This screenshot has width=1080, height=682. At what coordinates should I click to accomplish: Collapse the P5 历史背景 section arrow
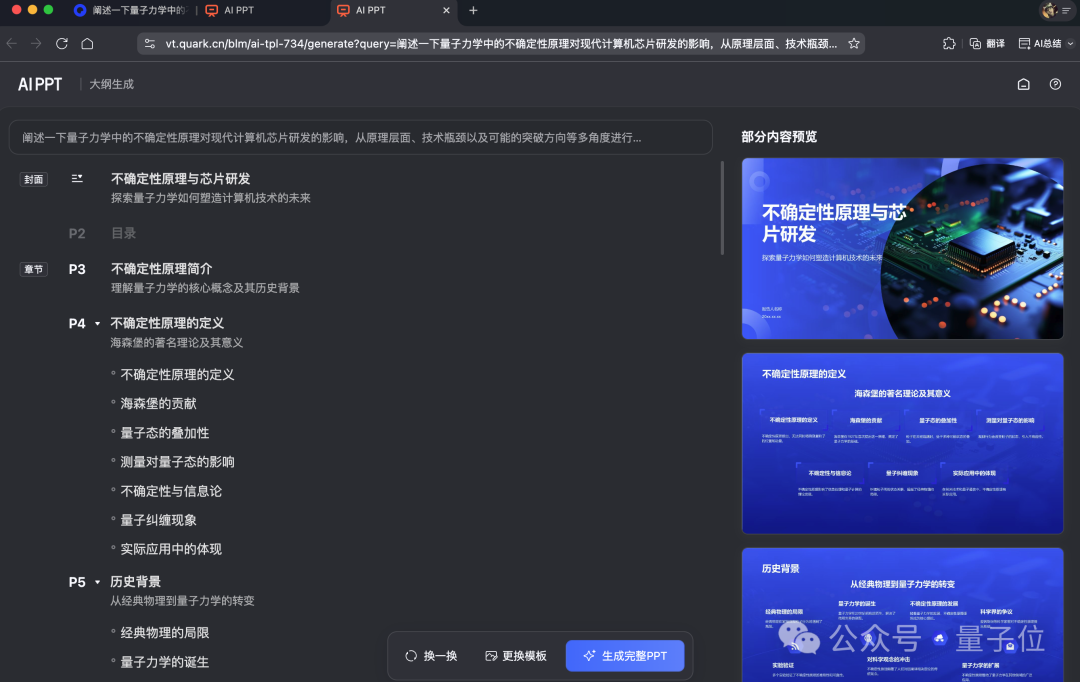coord(98,582)
